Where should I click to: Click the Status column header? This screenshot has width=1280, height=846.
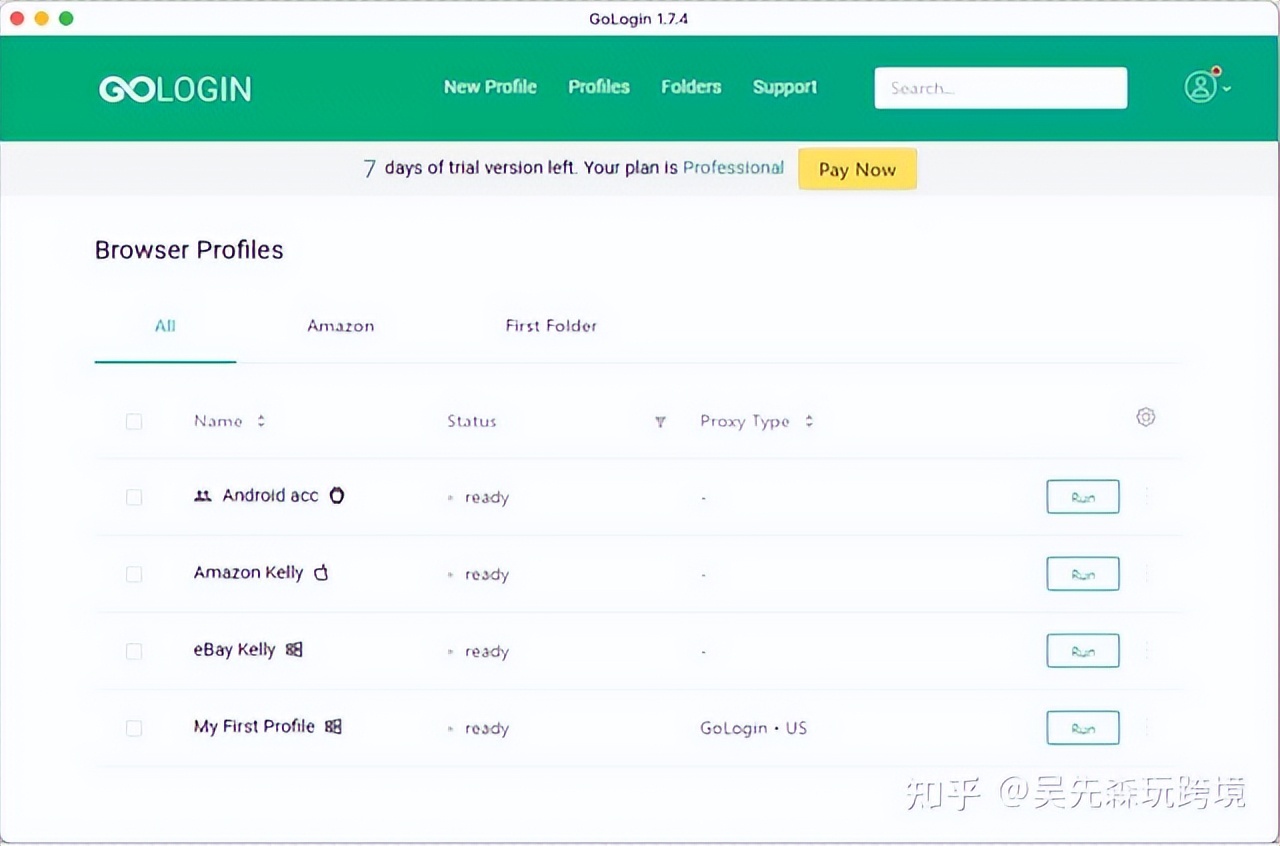(472, 421)
